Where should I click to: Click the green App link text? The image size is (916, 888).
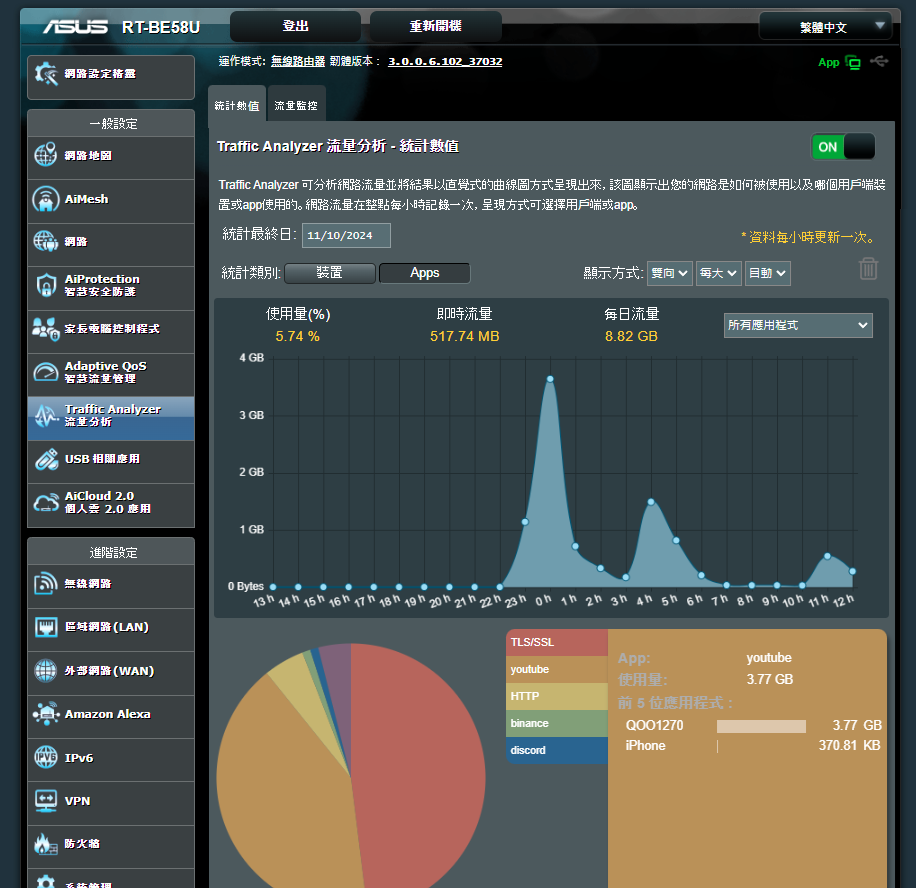[828, 63]
